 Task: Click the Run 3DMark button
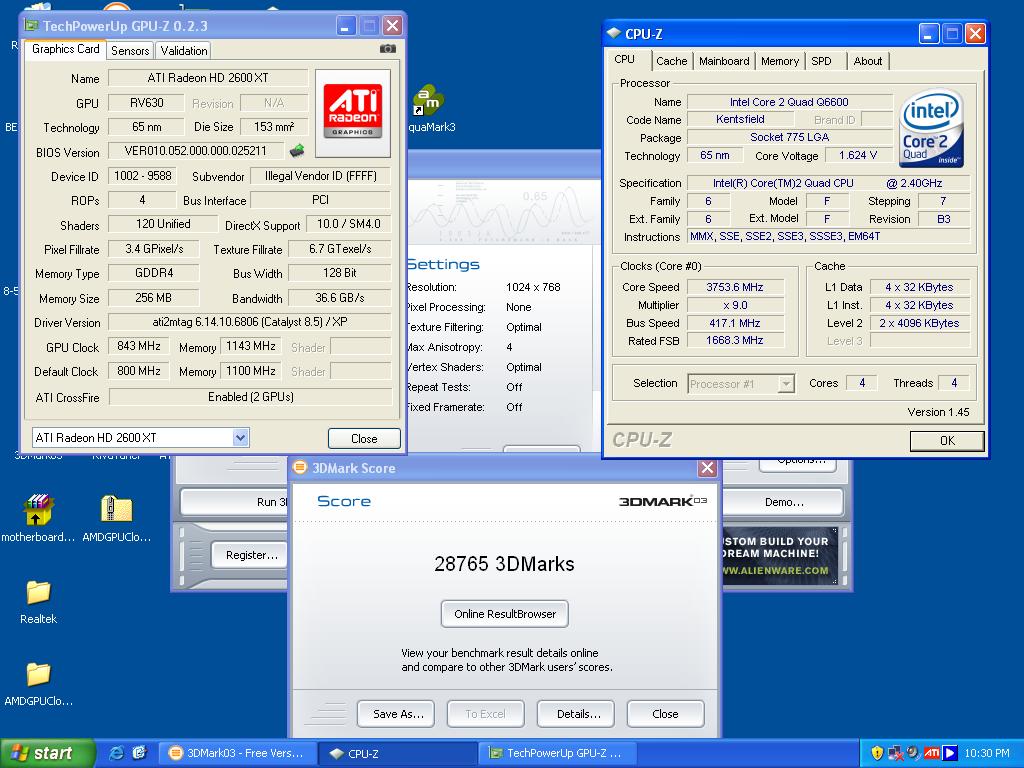(x=234, y=502)
